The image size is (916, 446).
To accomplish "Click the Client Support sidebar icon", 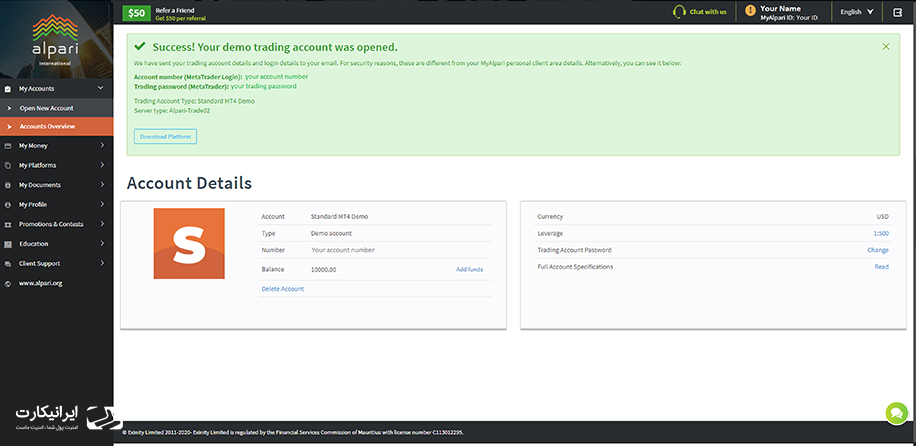I will (x=7, y=264).
